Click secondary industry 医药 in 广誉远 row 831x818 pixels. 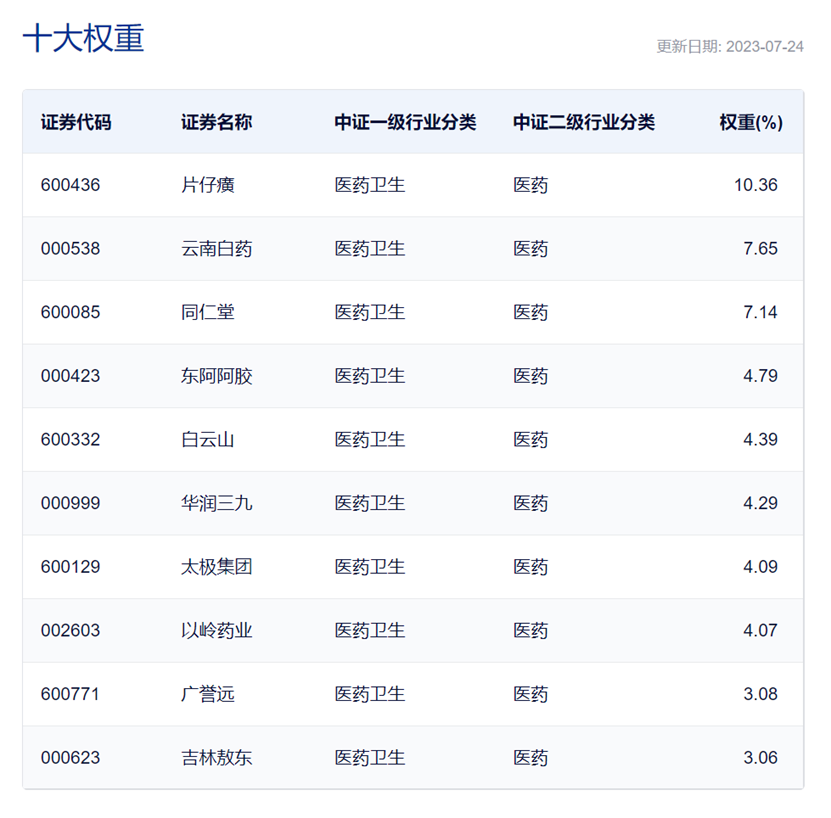pos(531,694)
